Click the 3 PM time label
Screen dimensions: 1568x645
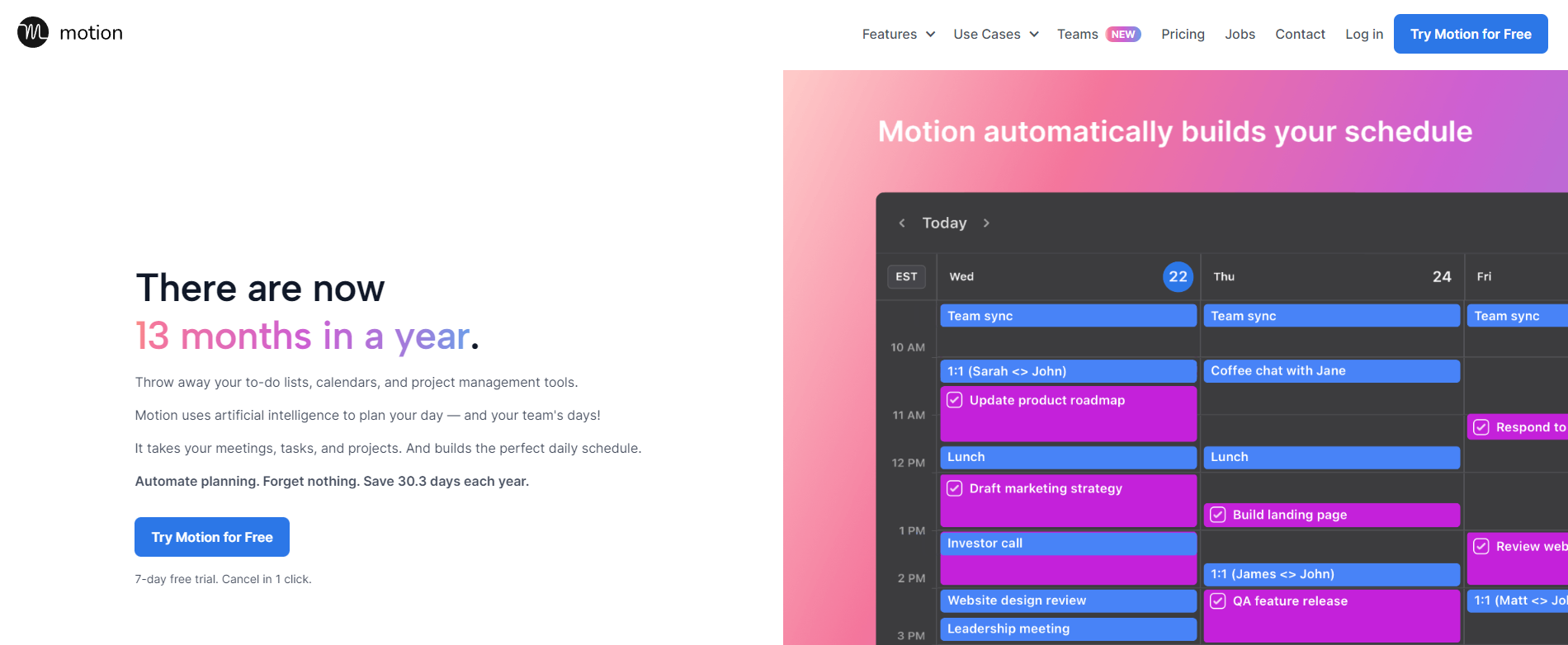[911, 636]
